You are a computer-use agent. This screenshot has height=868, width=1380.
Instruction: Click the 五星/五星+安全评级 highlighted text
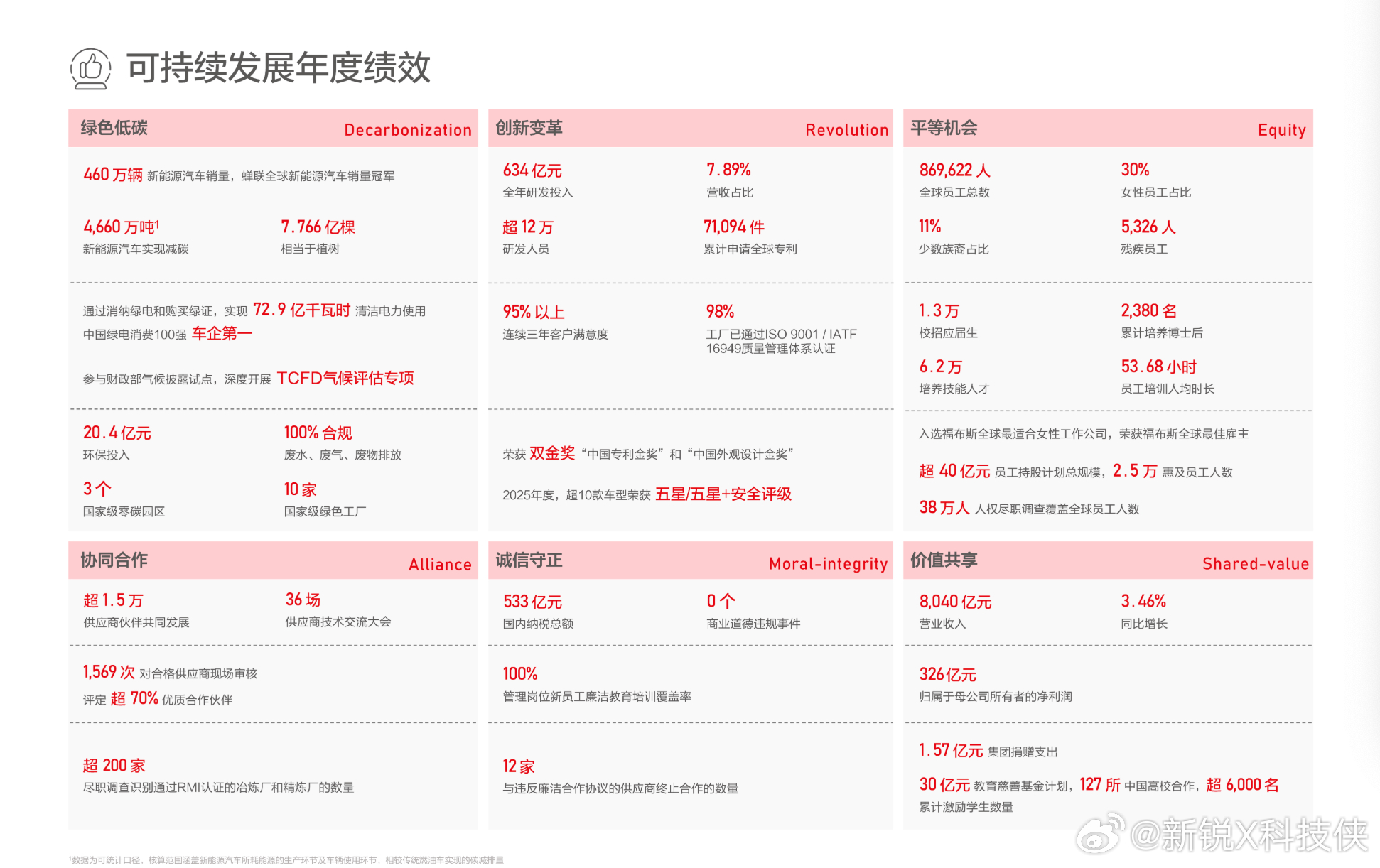tap(723, 494)
